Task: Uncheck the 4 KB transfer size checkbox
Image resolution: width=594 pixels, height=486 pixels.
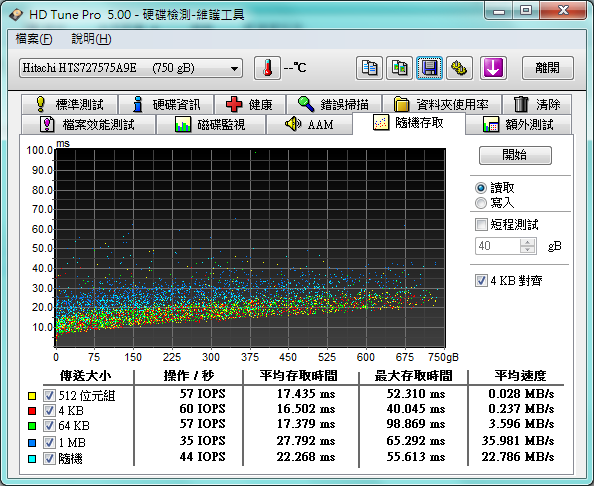Action: [x=49, y=411]
